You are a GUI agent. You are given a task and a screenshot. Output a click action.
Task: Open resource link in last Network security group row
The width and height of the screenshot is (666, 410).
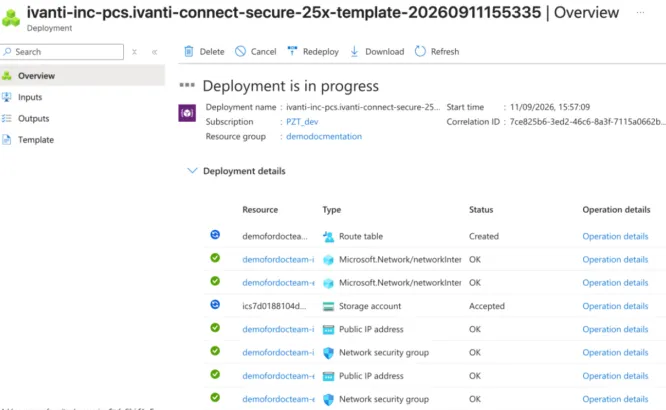tap(278, 399)
